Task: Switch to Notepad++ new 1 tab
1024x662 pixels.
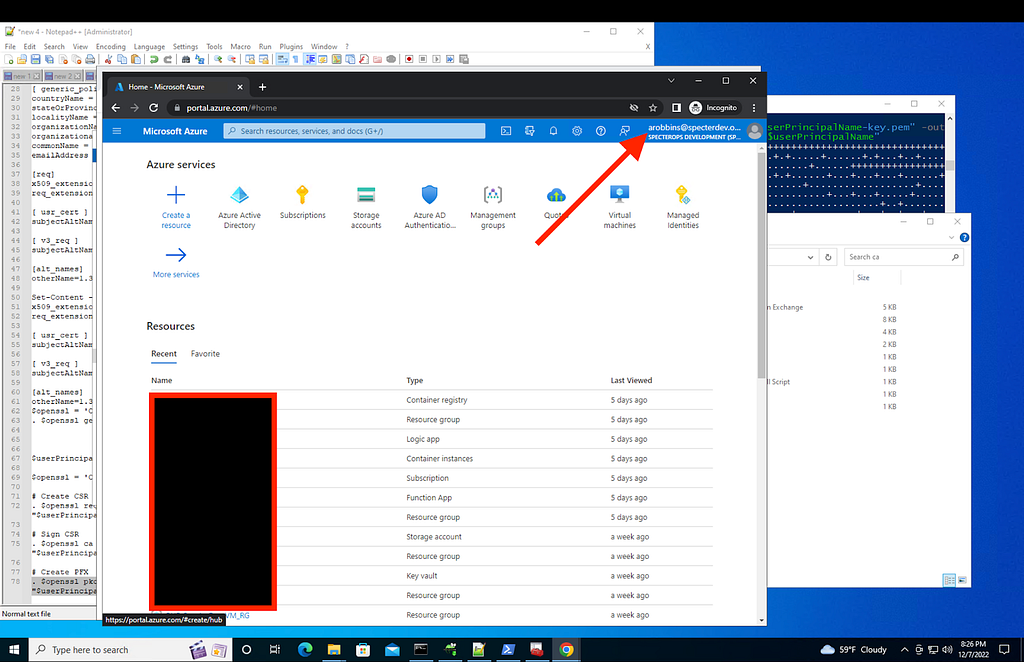Action: tap(22, 76)
